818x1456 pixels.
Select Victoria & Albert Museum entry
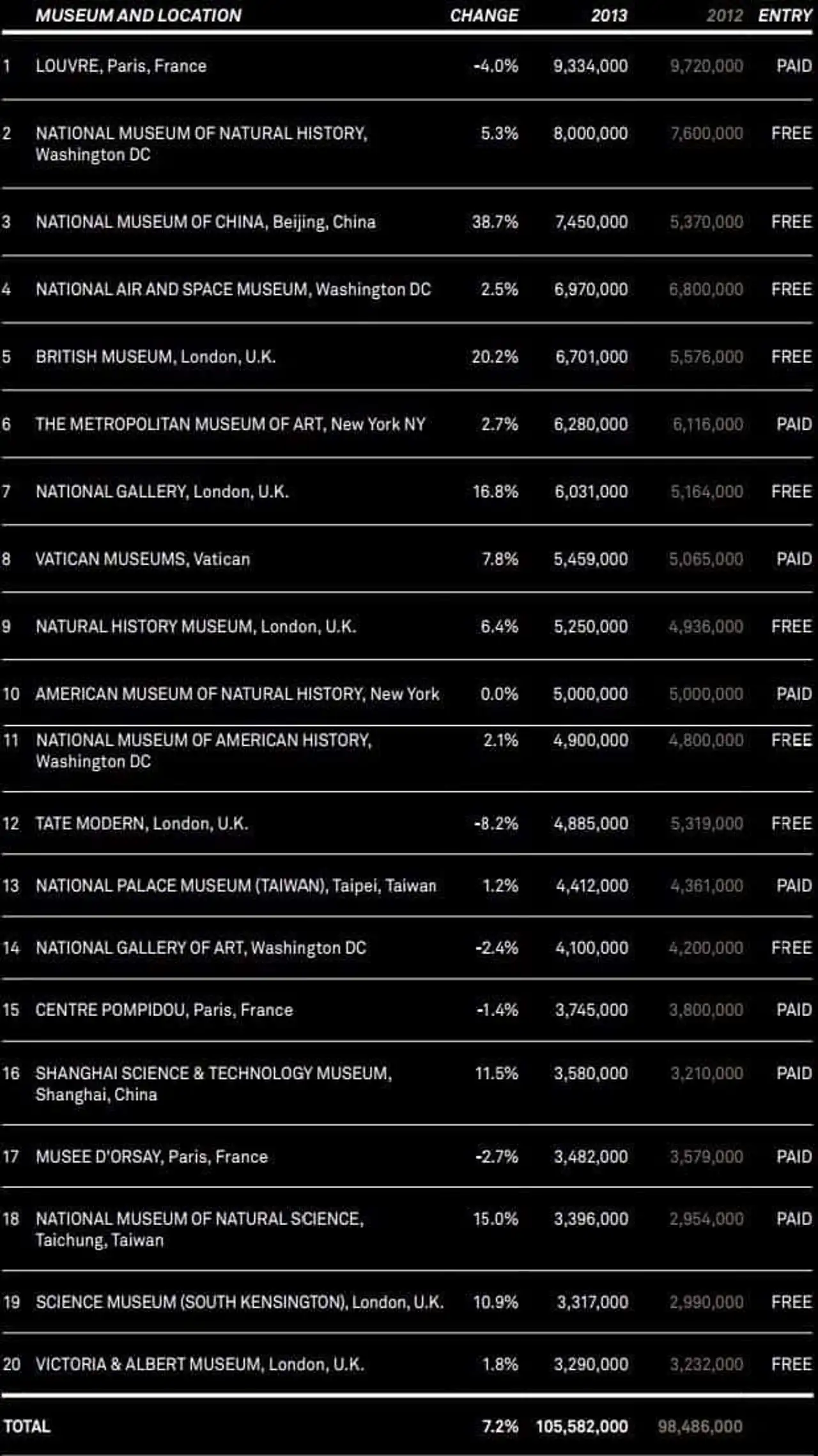click(199, 1364)
